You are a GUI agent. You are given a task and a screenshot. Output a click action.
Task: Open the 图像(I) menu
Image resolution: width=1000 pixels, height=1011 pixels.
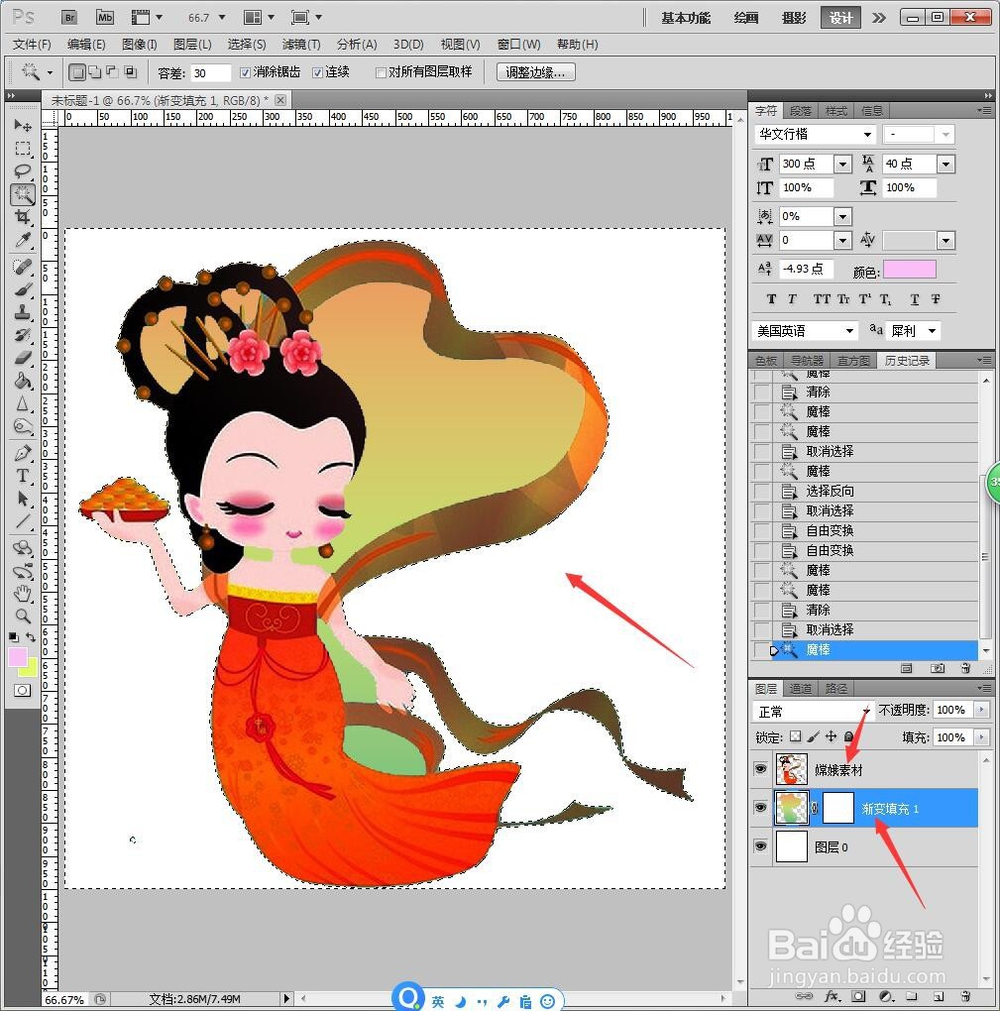pyautogui.click(x=139, y=44)
